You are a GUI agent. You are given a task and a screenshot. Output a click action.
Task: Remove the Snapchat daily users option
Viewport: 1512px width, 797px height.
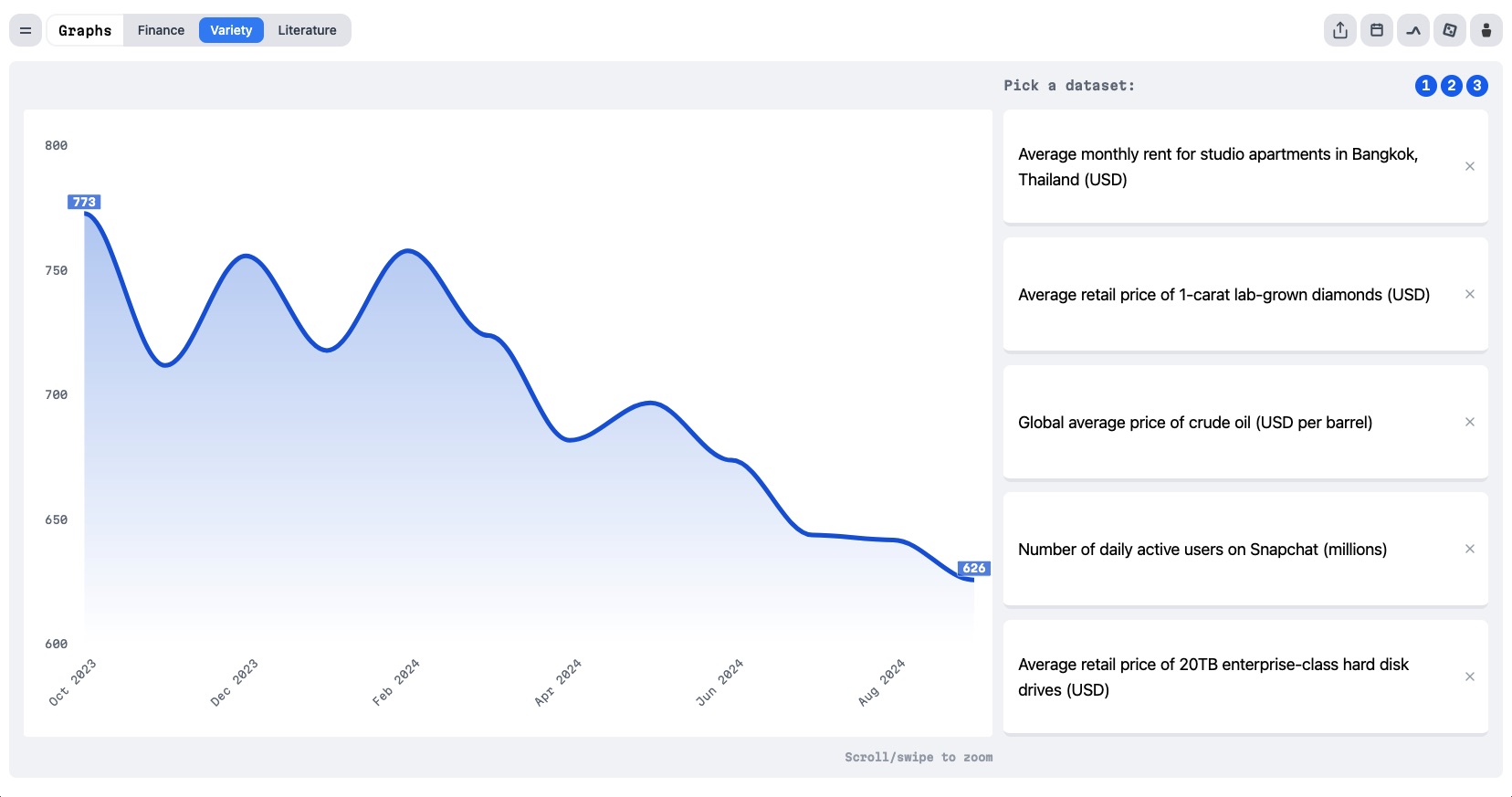1470,549
